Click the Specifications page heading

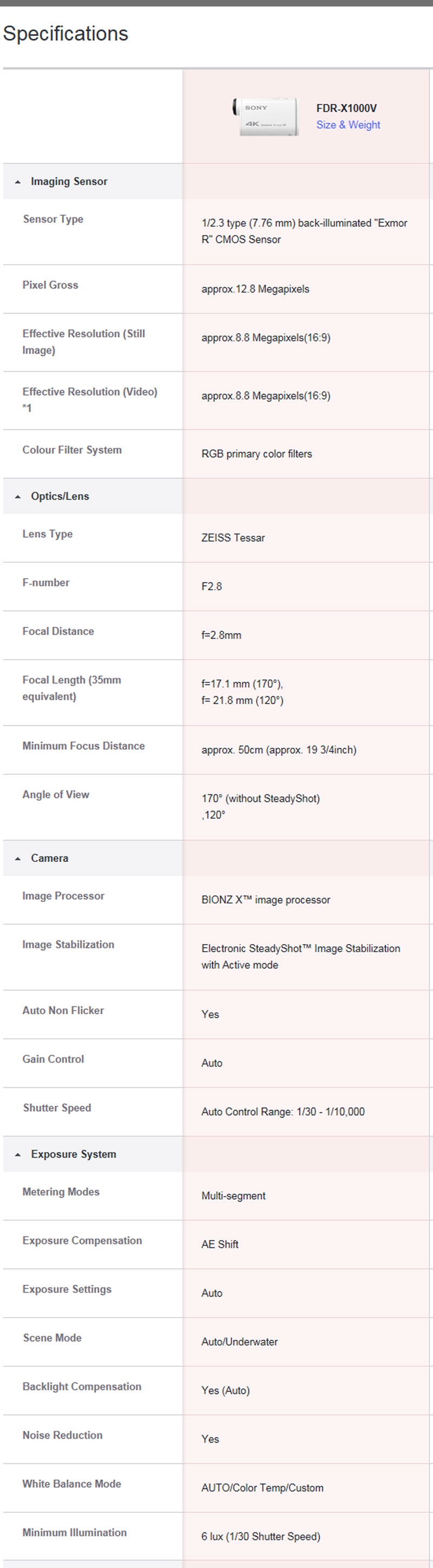[65, 34]
